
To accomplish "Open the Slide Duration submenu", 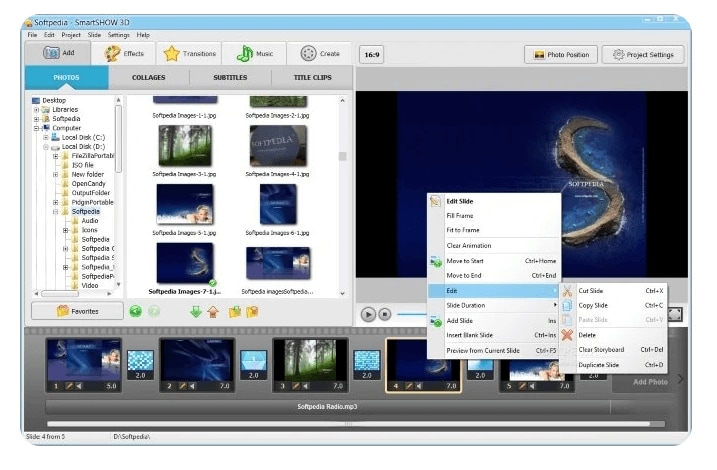I will pyautogui.click(x=494, y=305).
